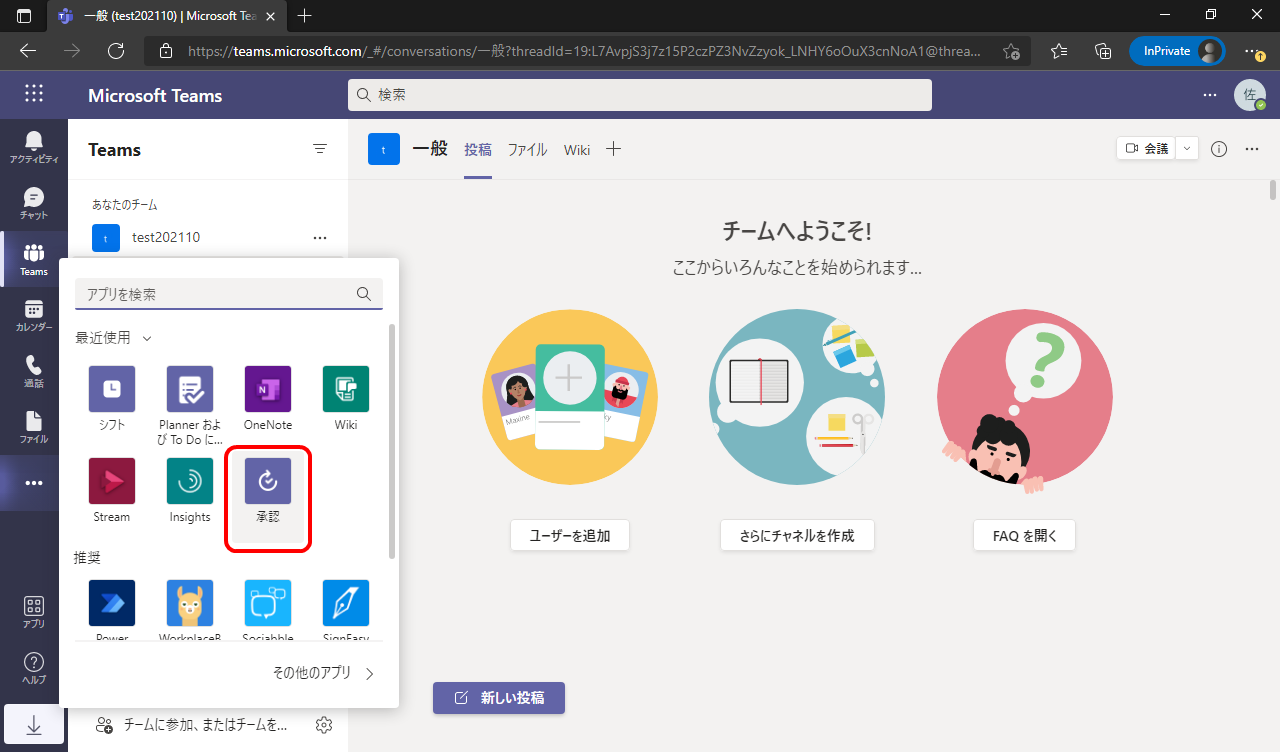Image resolution: width=1280 pixels, height=752 pixels.
Task: Open the app launcher waffle icon
Action: point(34,94)
